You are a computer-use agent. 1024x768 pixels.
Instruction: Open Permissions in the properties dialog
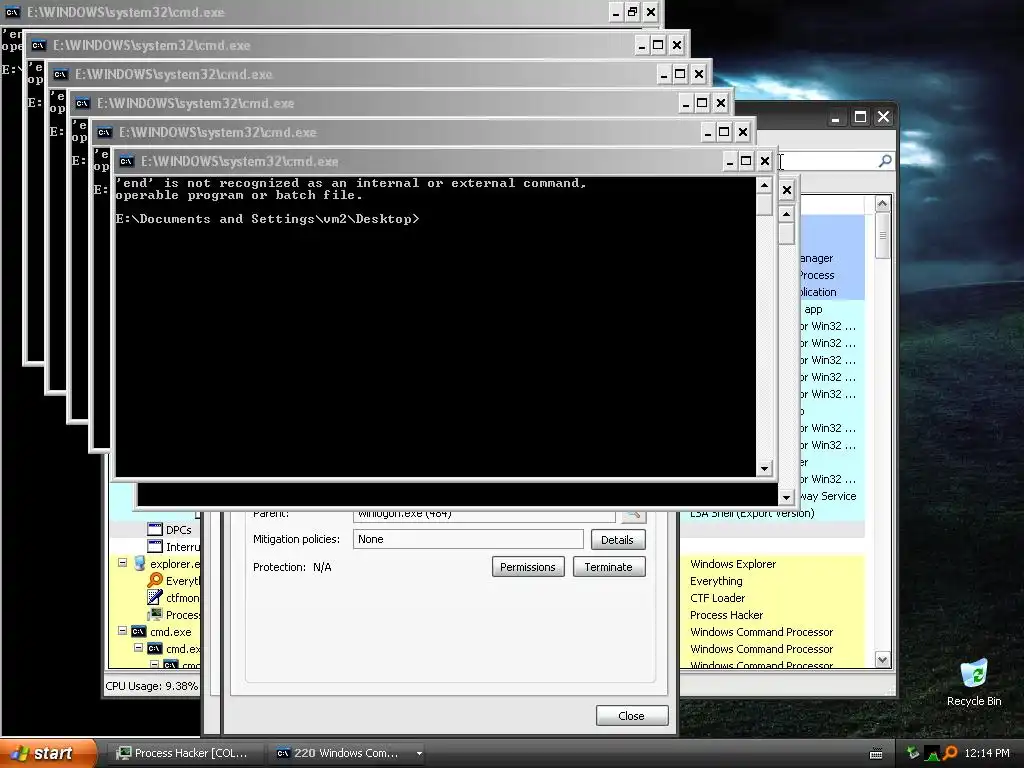[528, 567]
